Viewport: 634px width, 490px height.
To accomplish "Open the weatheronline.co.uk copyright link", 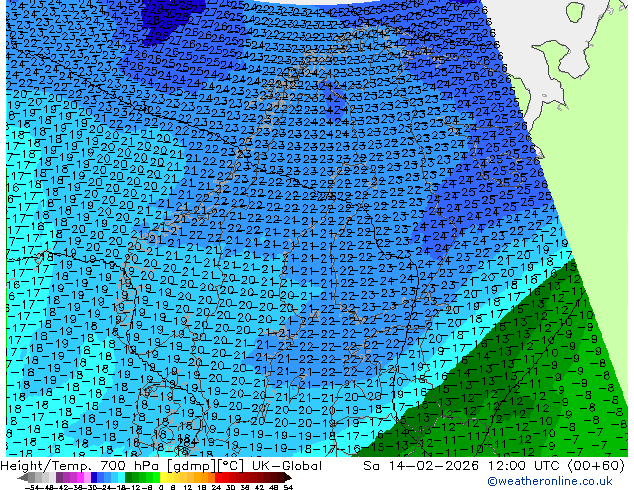I will point(549,481).
